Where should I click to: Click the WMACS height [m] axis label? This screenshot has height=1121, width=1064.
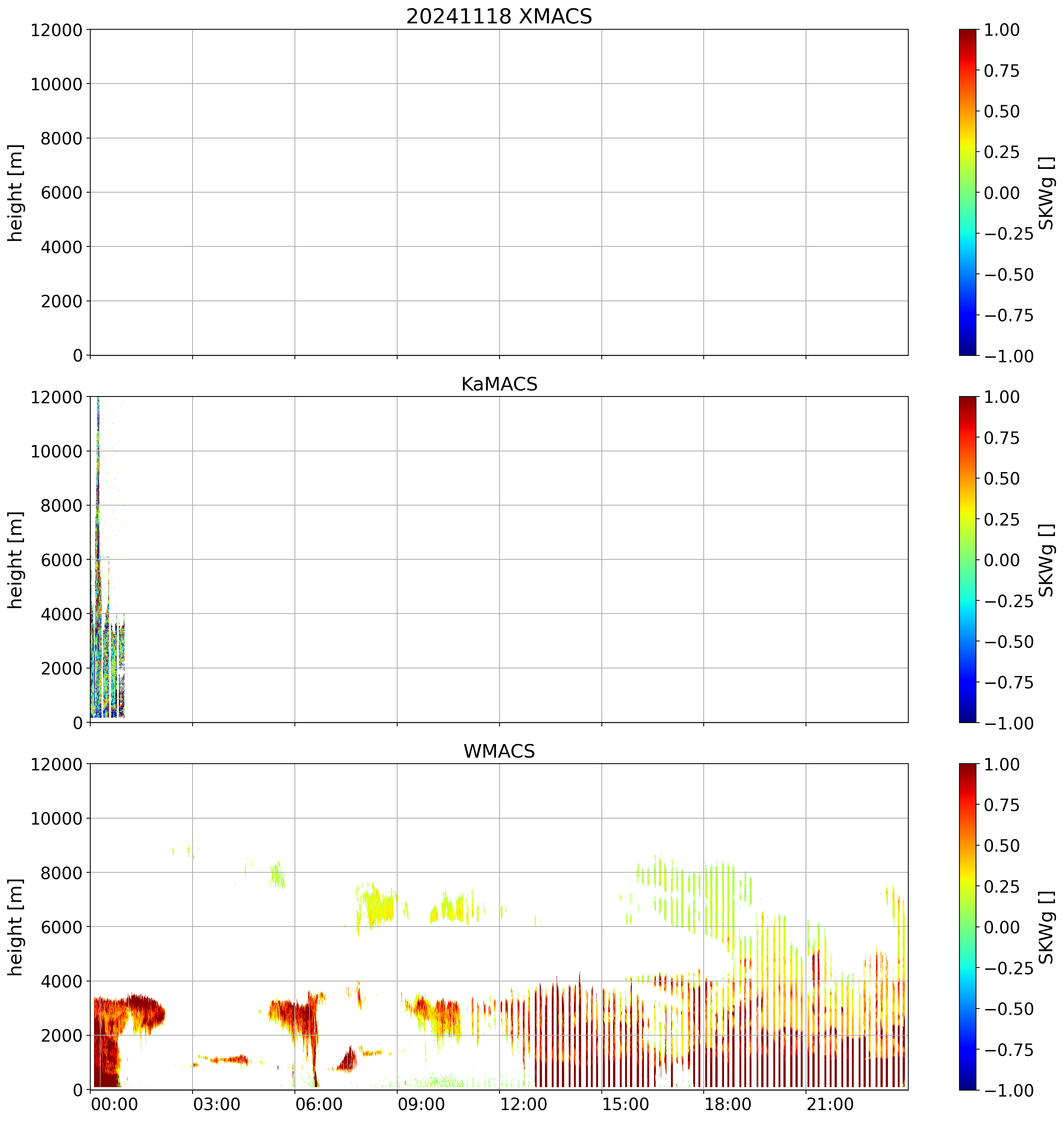[16, 927]
